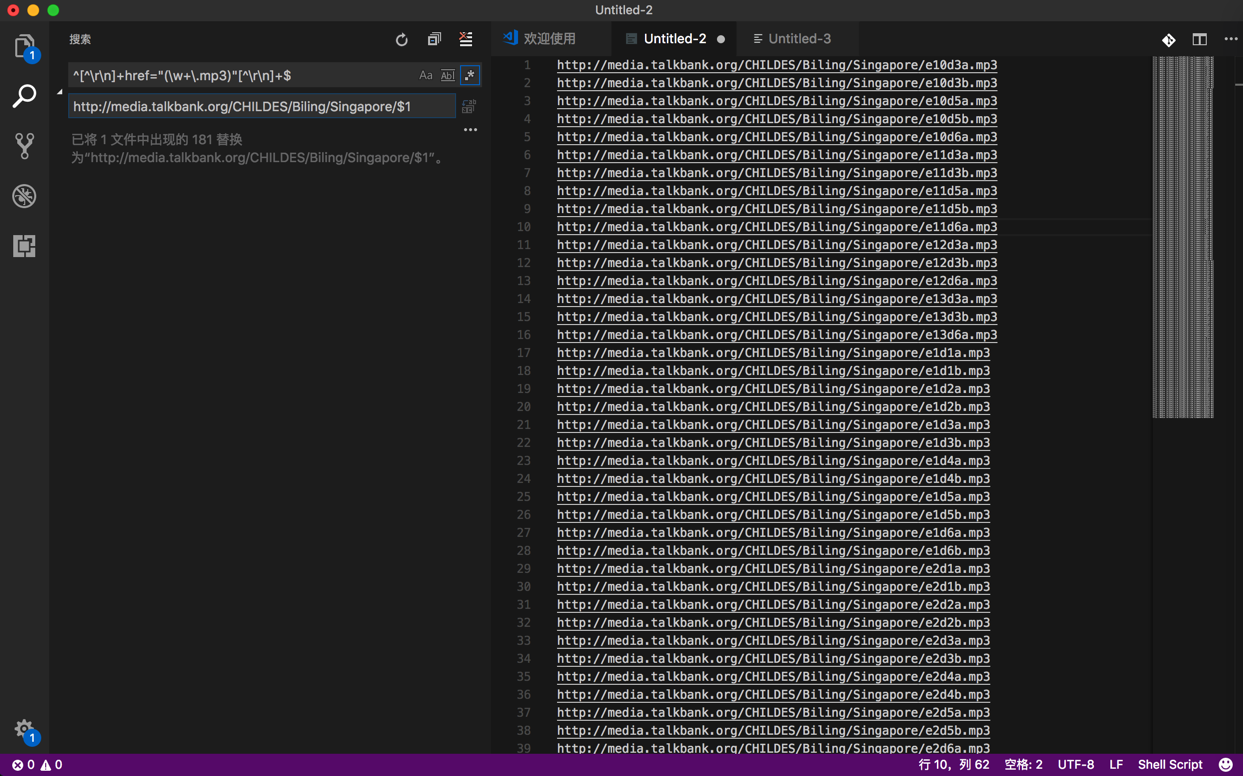The height and width of the screenshot is (776, 1243).
Task: Switch to the Untitled-3 tab
Action: point(799,39)
